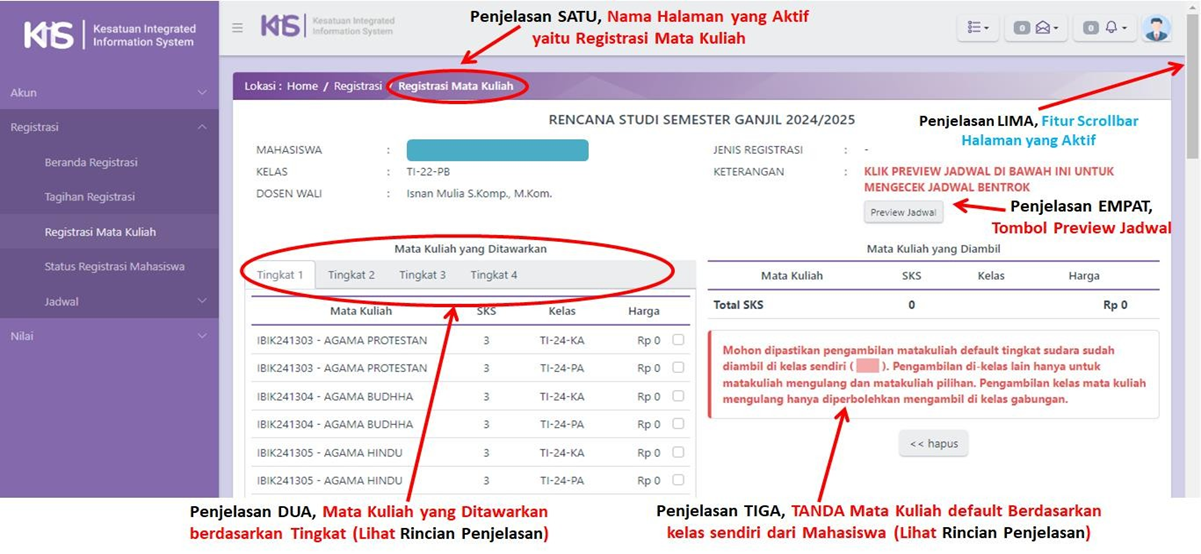Expand the Nilai sidebar section

[109, 336]
